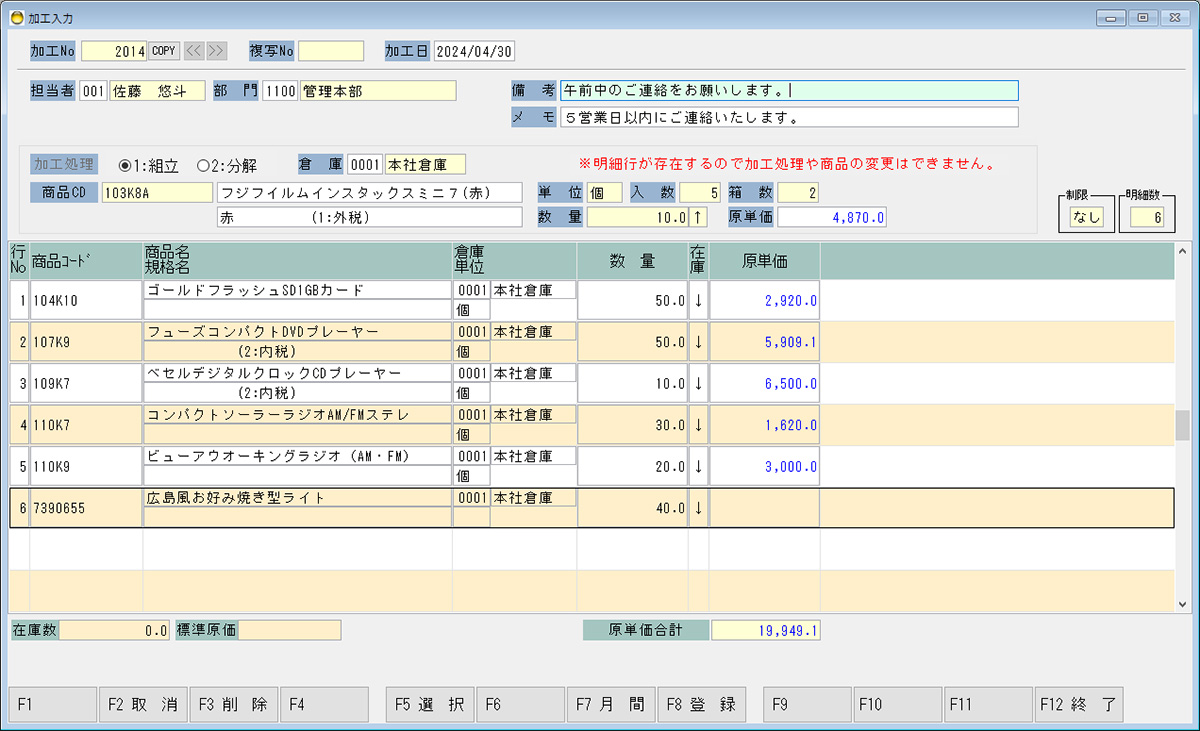Screen dimensions: 1200x731
Task: Click the up arrow beside 数量 10.0
Action: pos(697,217)
